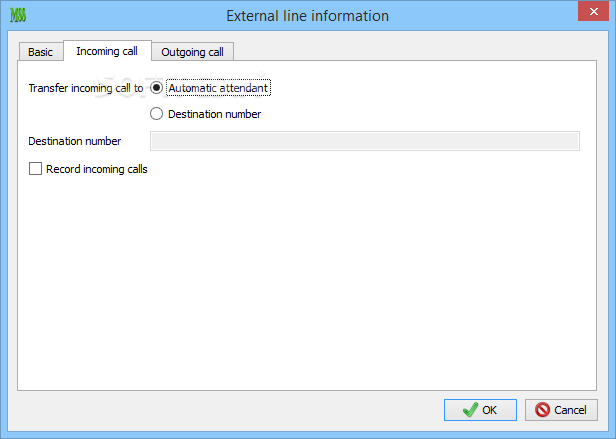This screenshot has width=616, height=439.
Task: Select the Incoming call tab
Action: tap(107, 51)
